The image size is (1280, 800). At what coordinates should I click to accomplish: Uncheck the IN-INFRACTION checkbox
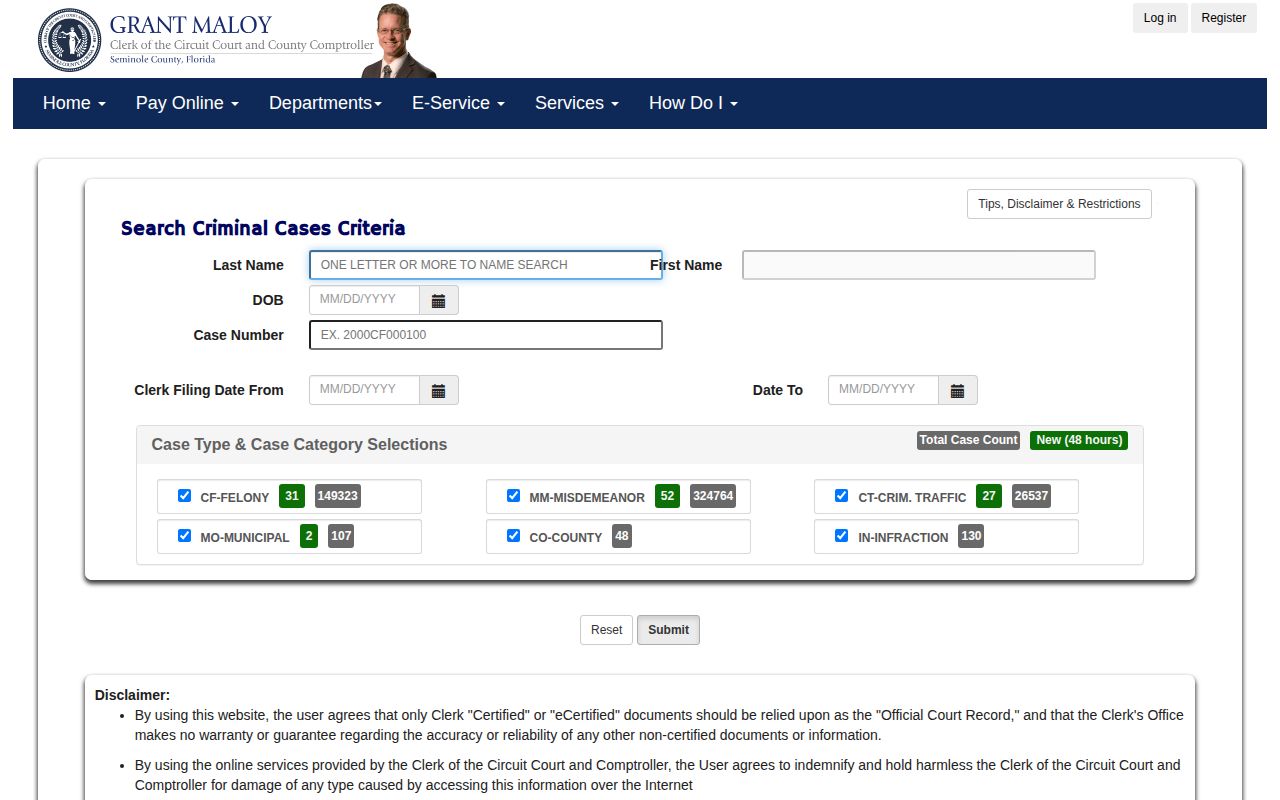(x=841, y=535)
